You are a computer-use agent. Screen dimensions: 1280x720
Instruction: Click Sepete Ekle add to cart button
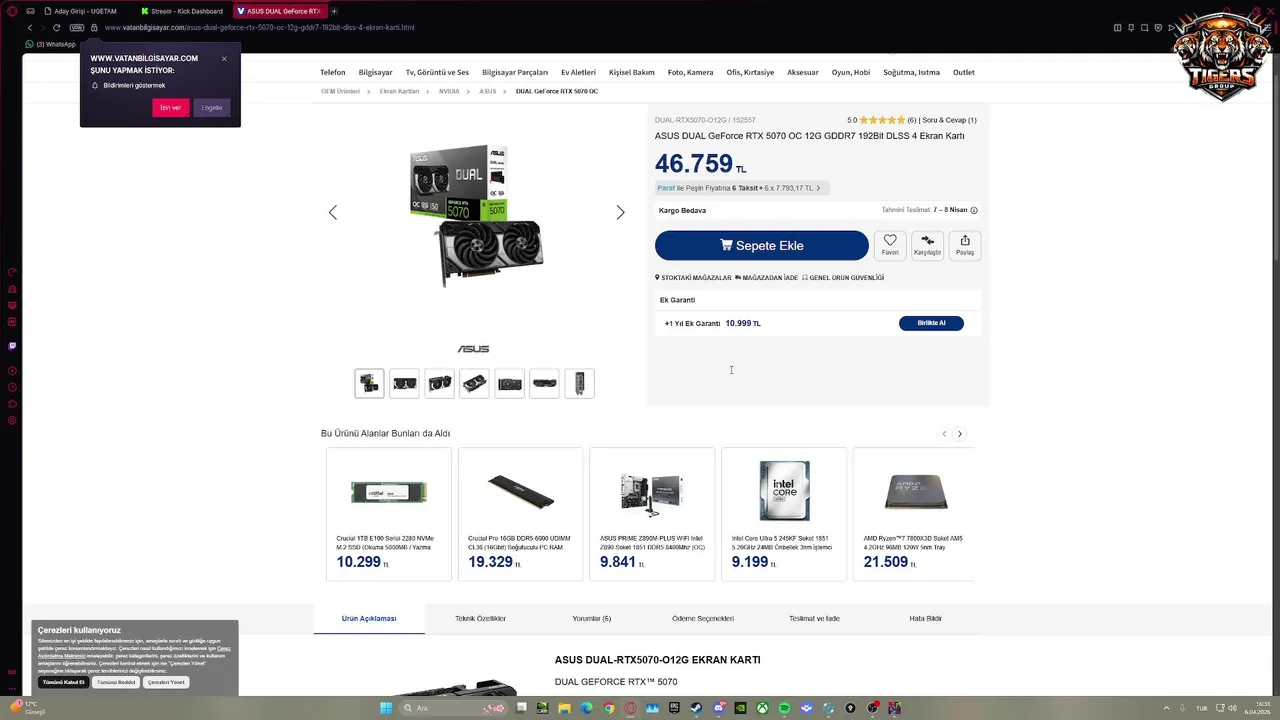pos(761,245)
